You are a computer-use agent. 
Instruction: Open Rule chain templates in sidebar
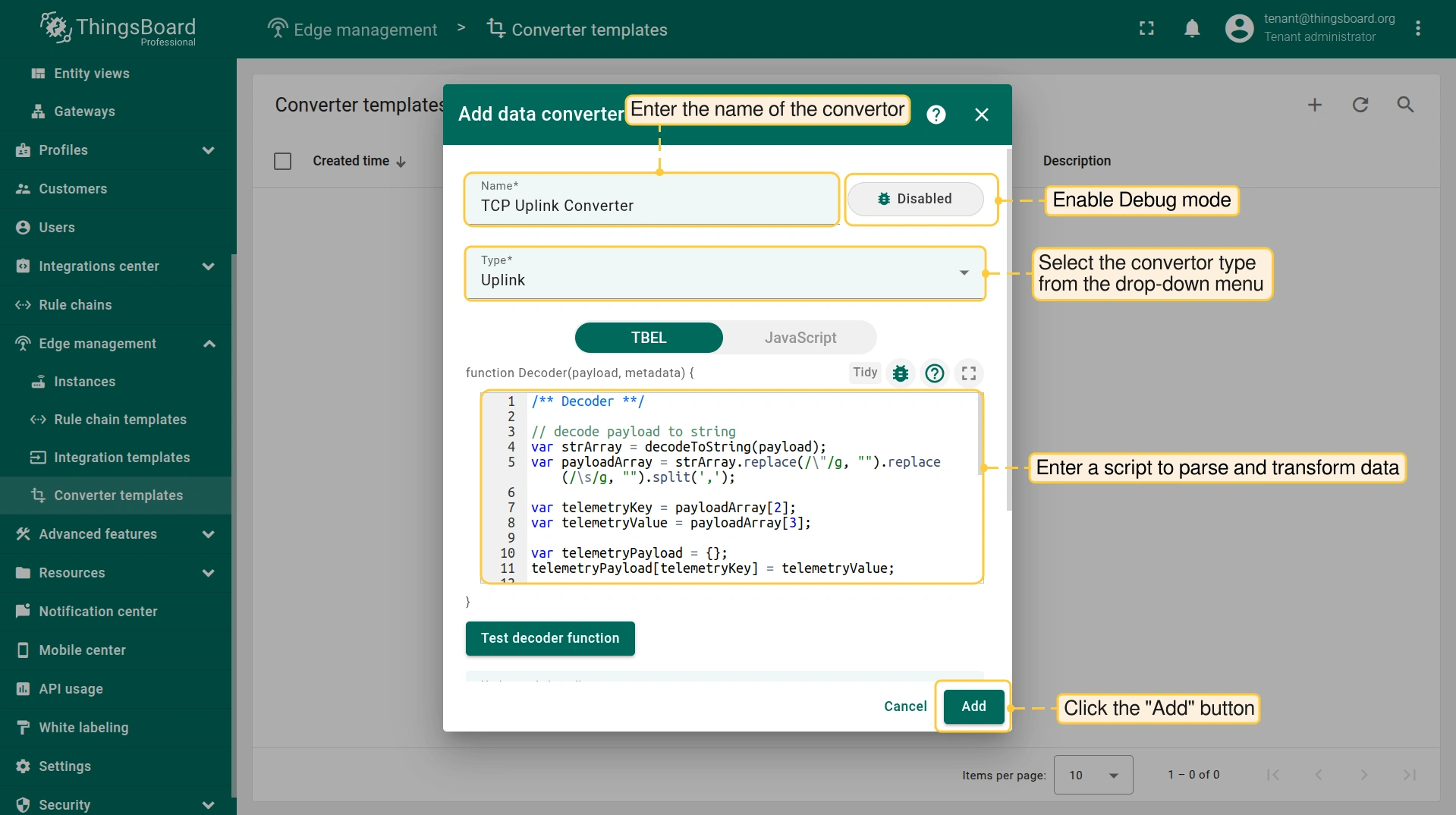coord(120,420)
